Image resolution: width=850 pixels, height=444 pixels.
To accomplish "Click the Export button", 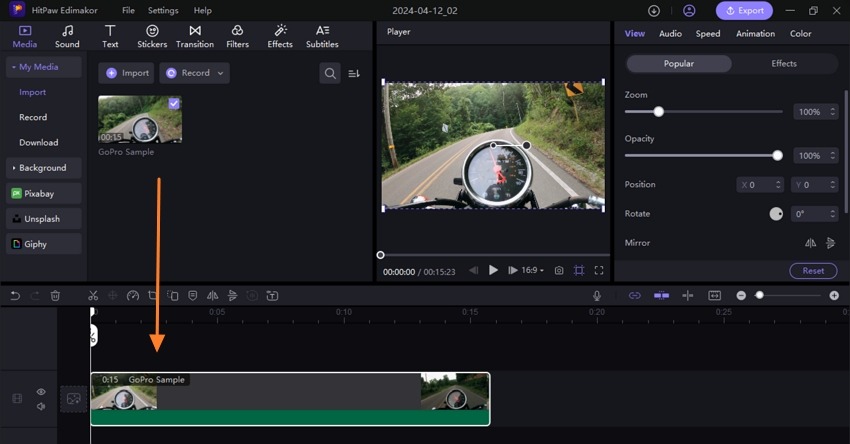I will pos(744,10).
